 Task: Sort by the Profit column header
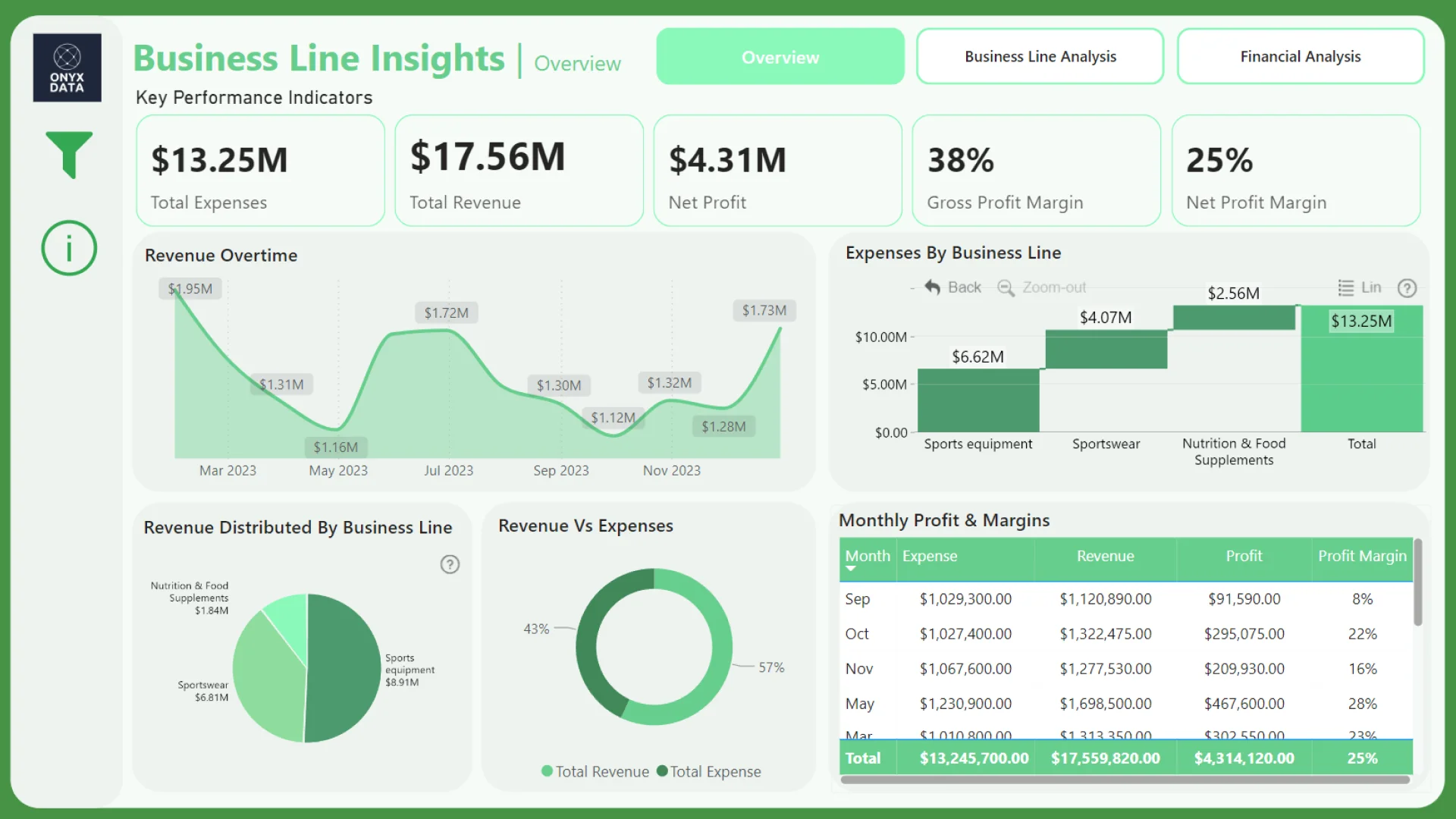[x=1244, y=556]
